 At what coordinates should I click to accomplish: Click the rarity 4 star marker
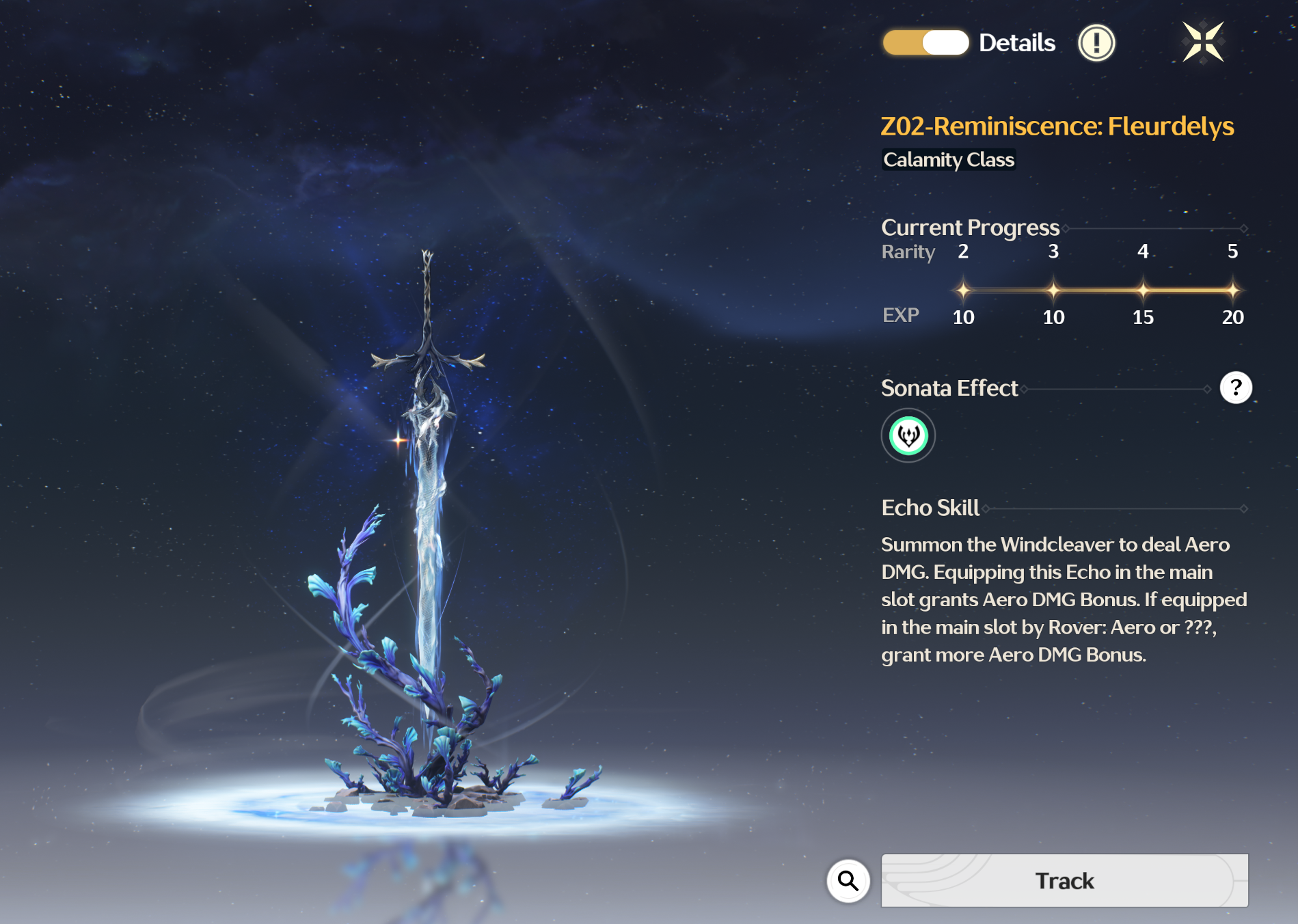[1143, 290]
